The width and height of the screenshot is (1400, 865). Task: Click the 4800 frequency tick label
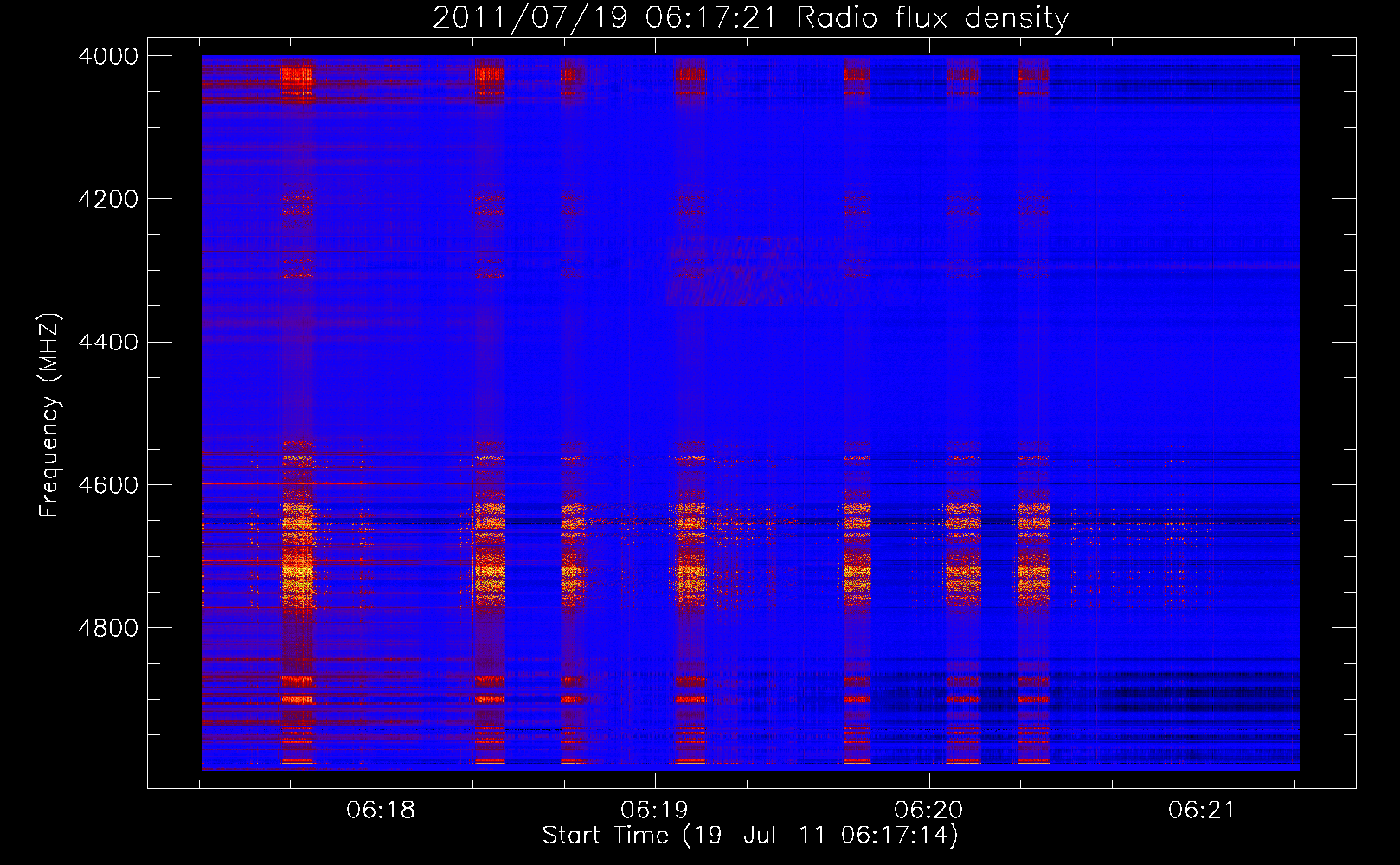click(108, 628)
